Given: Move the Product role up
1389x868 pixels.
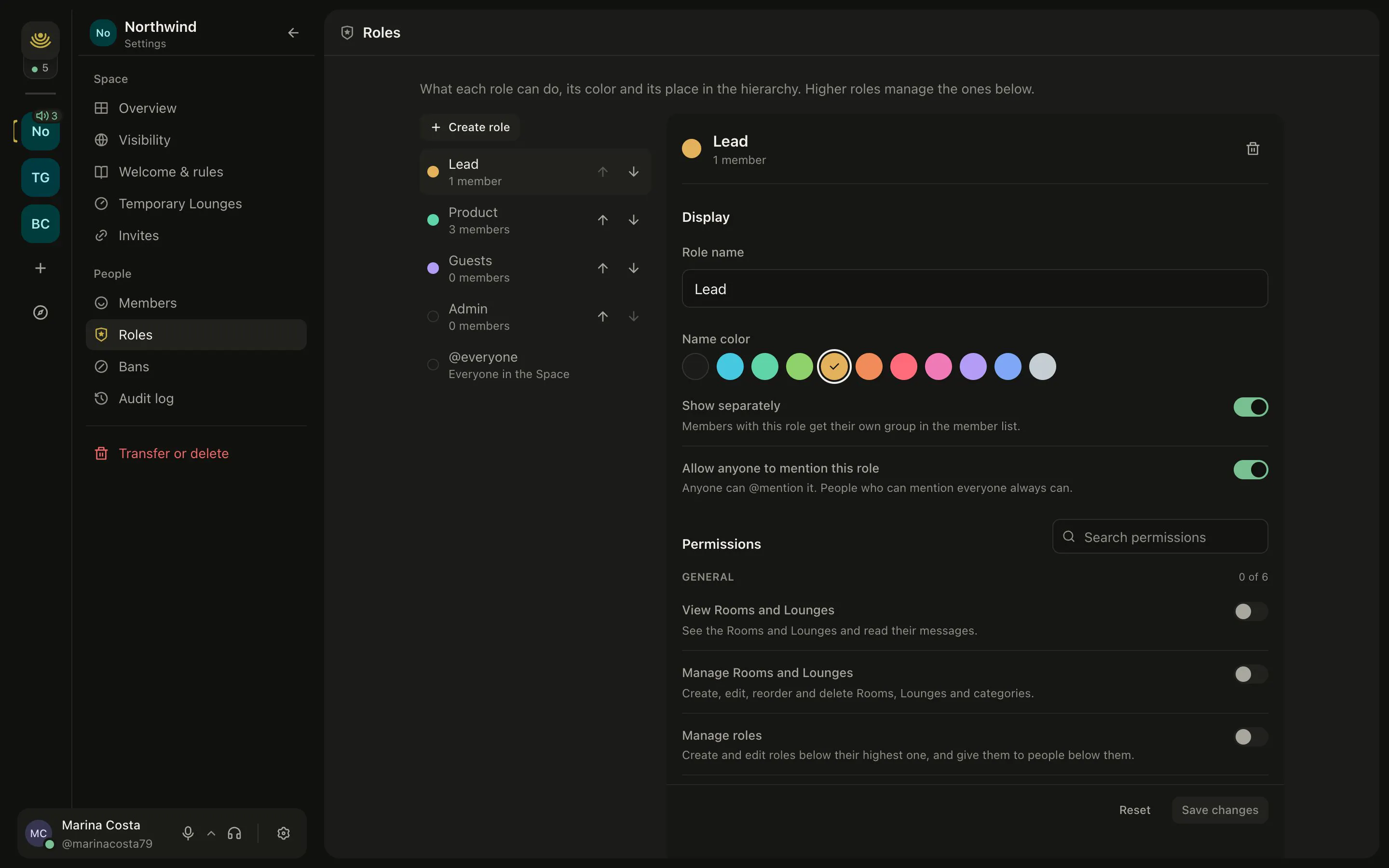Looking at the screenshot, I should click(603, 220).
